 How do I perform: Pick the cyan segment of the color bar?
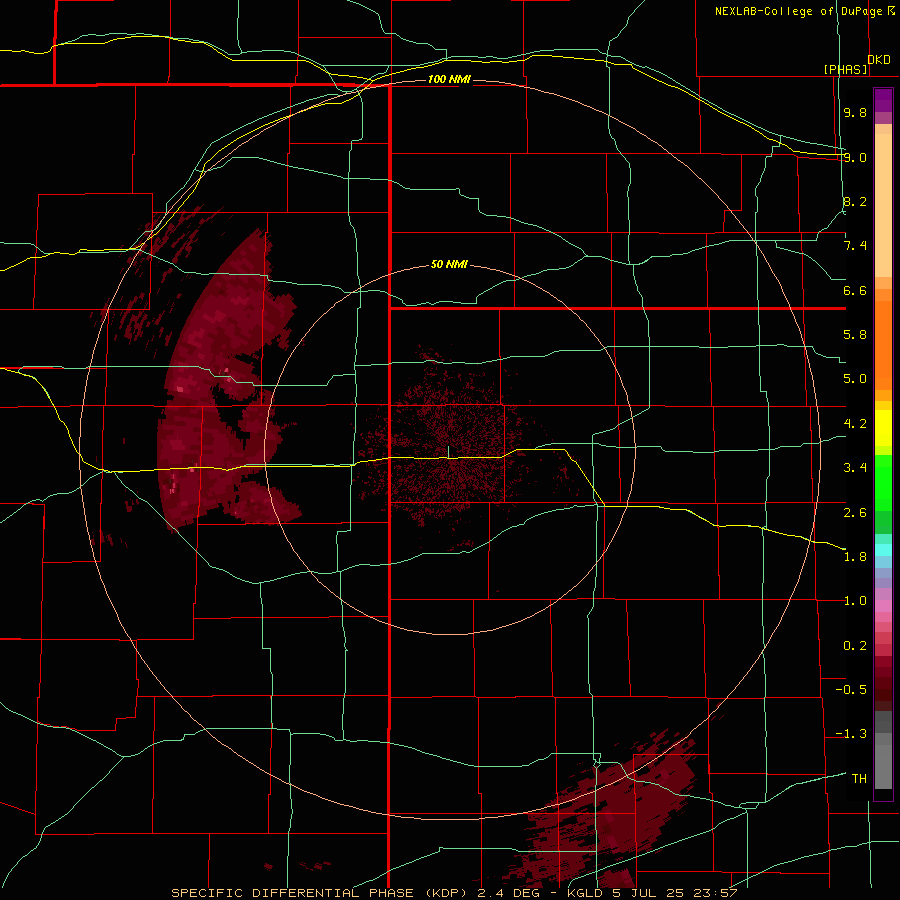tap(883, 549)
